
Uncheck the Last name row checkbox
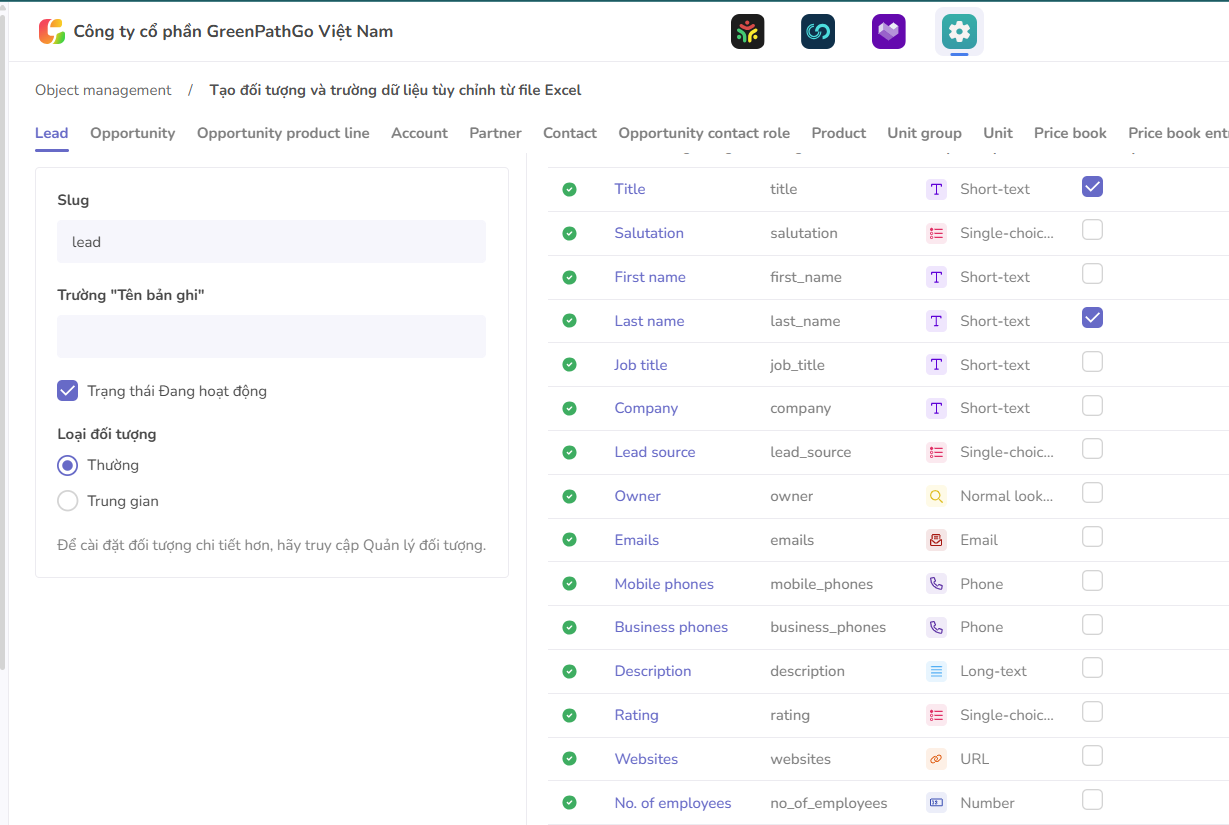[1093, 318]
